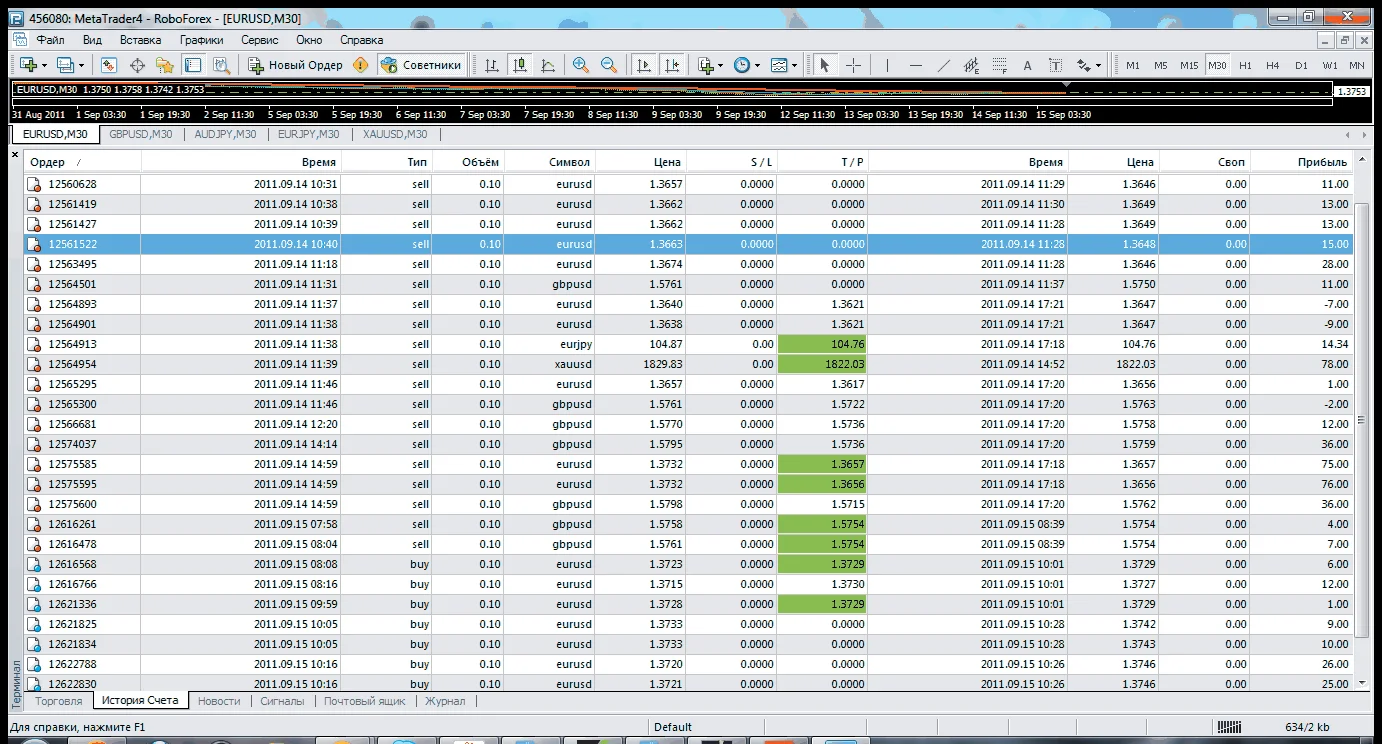Open the Market Watch window icon
The image size is (1382, 744).
pos(109,65)
